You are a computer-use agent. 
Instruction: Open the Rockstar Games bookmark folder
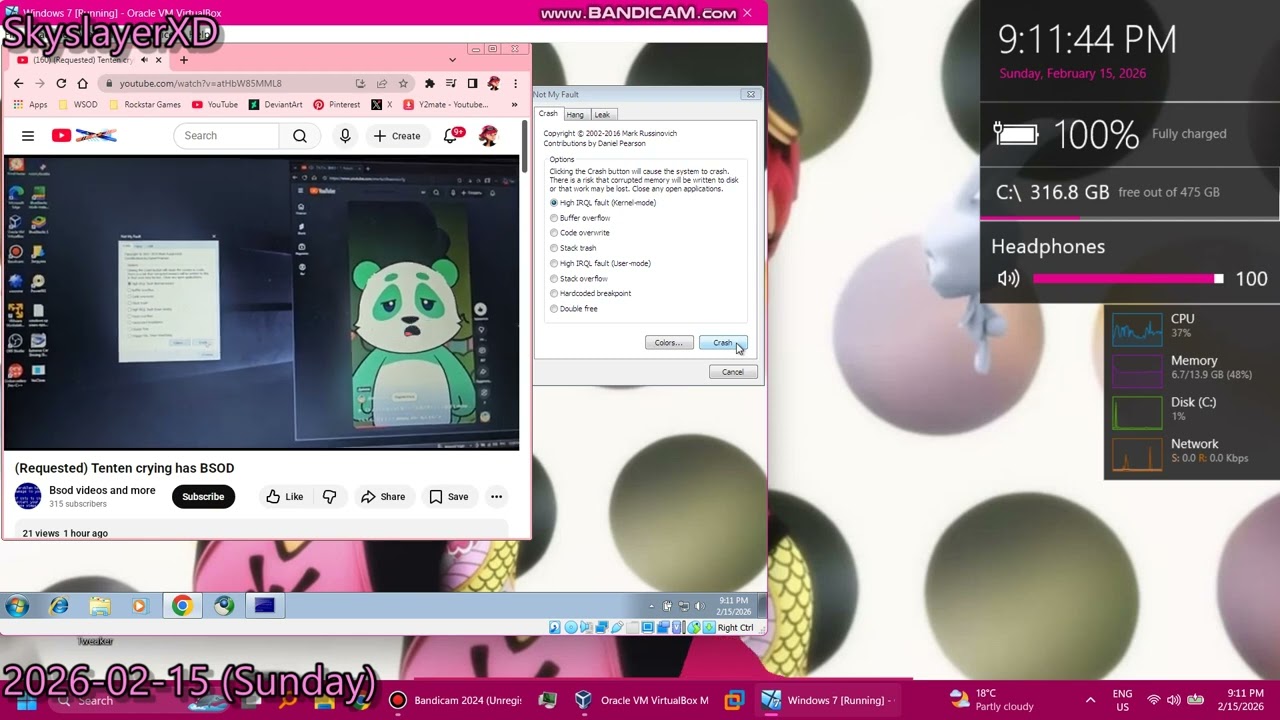144,105
